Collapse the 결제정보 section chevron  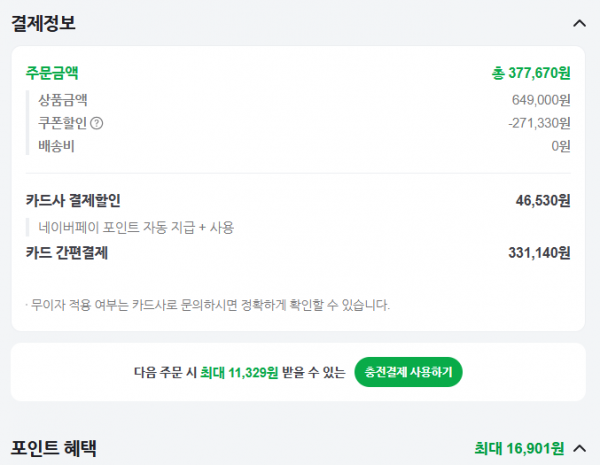(x=579, y=24)
